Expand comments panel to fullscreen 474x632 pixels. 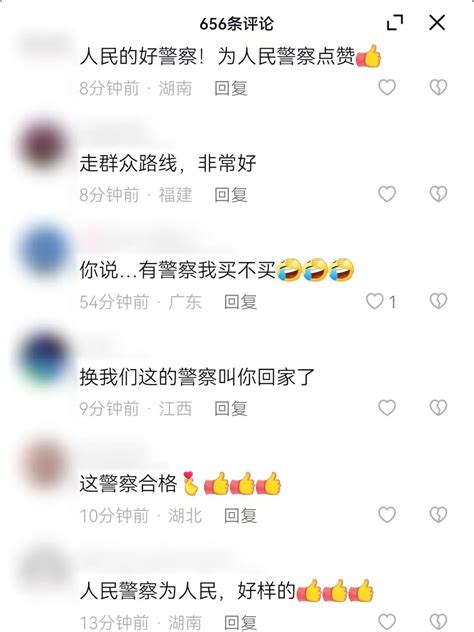(395, 22)
